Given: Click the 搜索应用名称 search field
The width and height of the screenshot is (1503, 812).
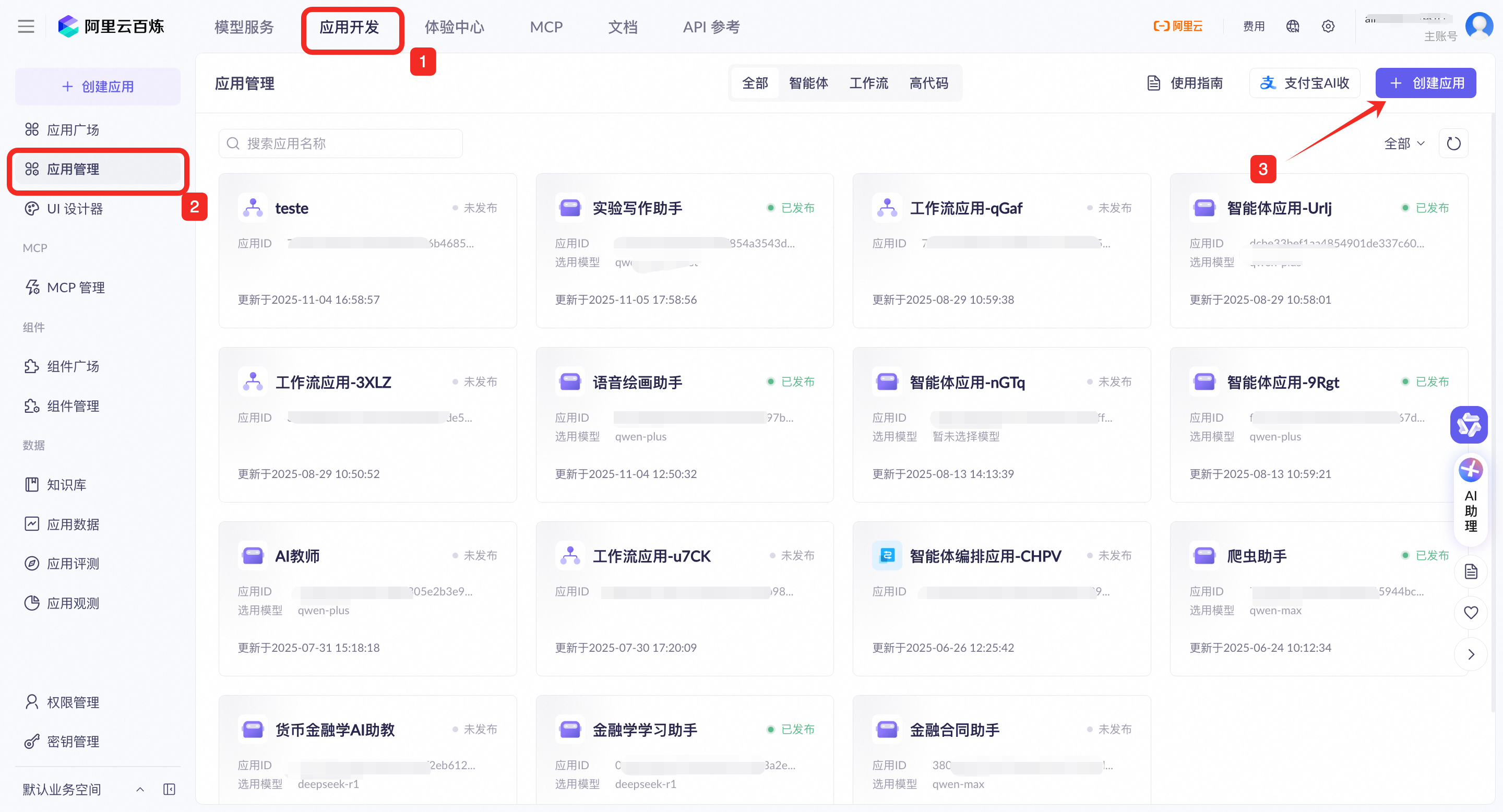Looking at the screenshot, I should pyautogui.click(x=341, y=144).
